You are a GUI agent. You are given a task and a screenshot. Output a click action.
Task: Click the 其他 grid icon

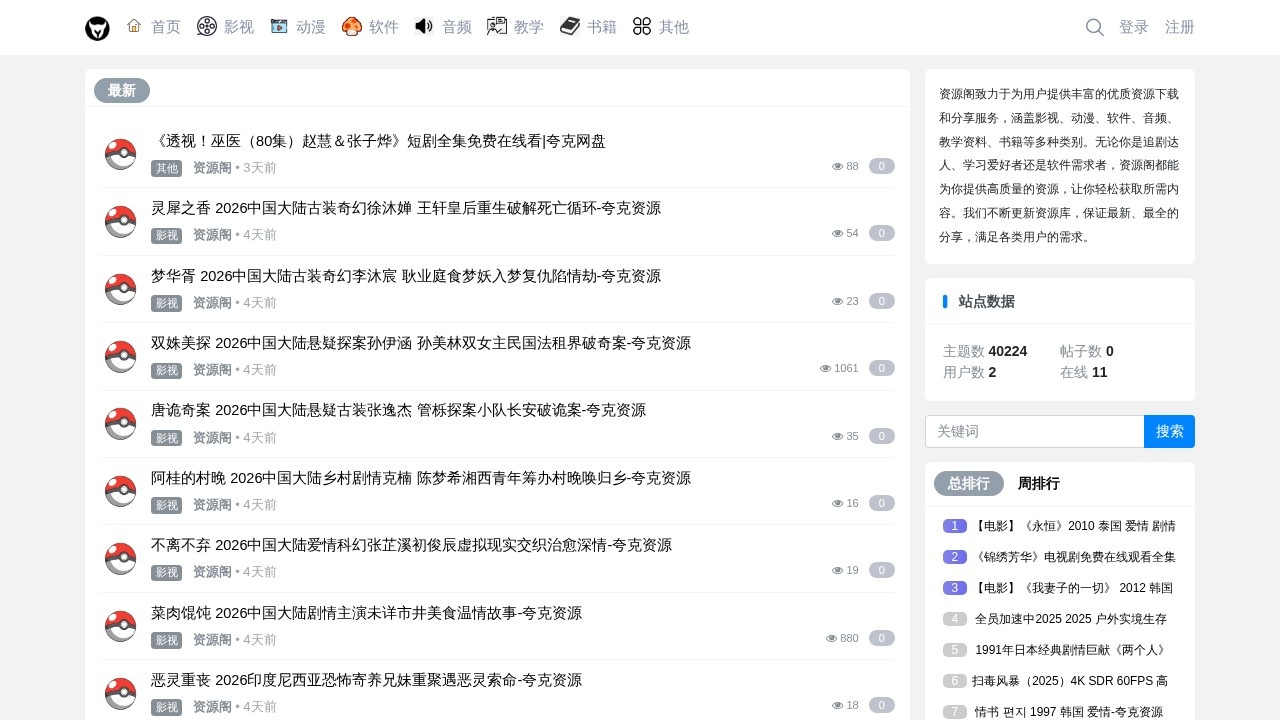pyautogui.click(x=642, y=26)
